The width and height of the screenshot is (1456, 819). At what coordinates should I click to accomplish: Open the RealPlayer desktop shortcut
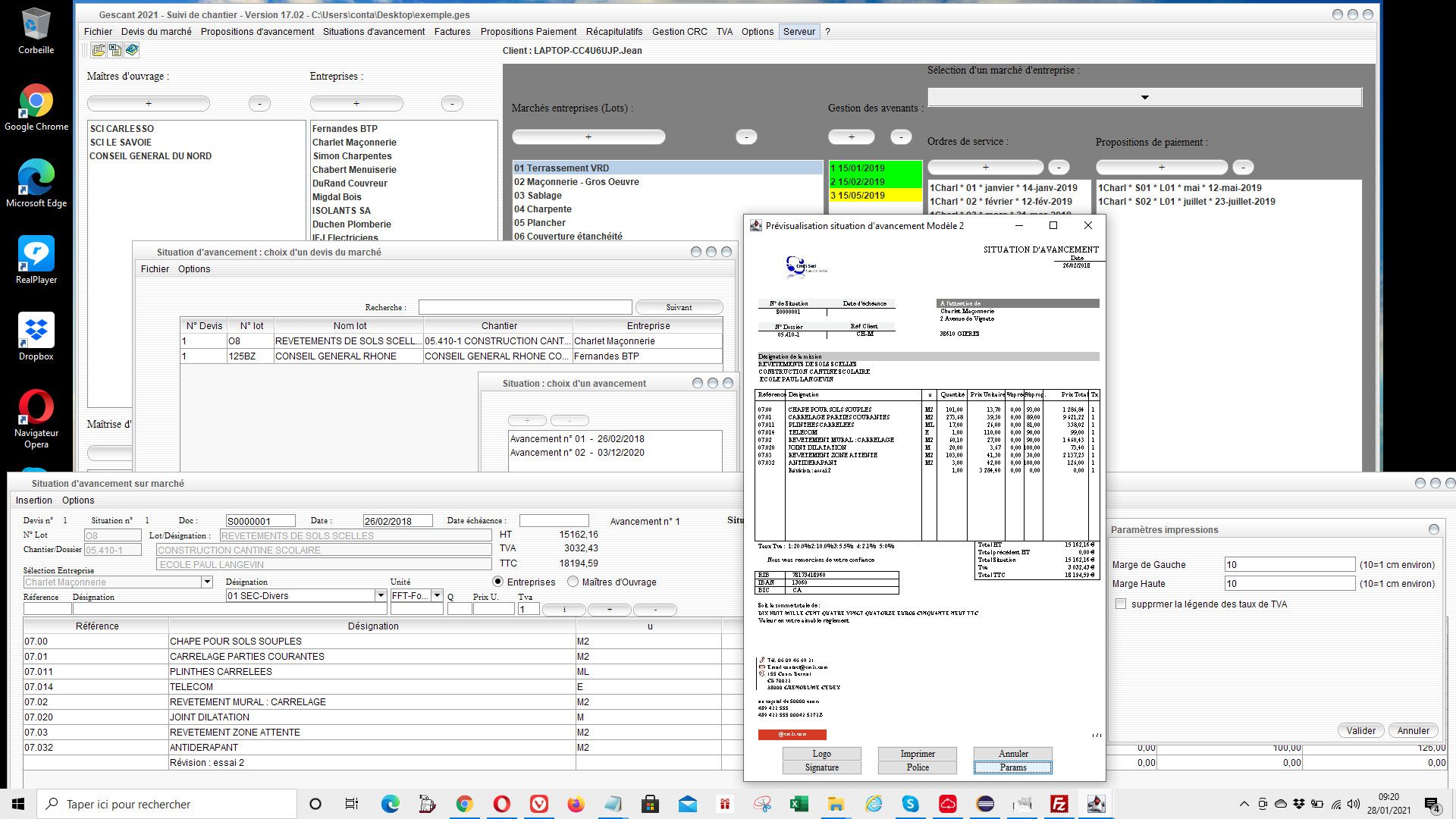coord(36,261)
